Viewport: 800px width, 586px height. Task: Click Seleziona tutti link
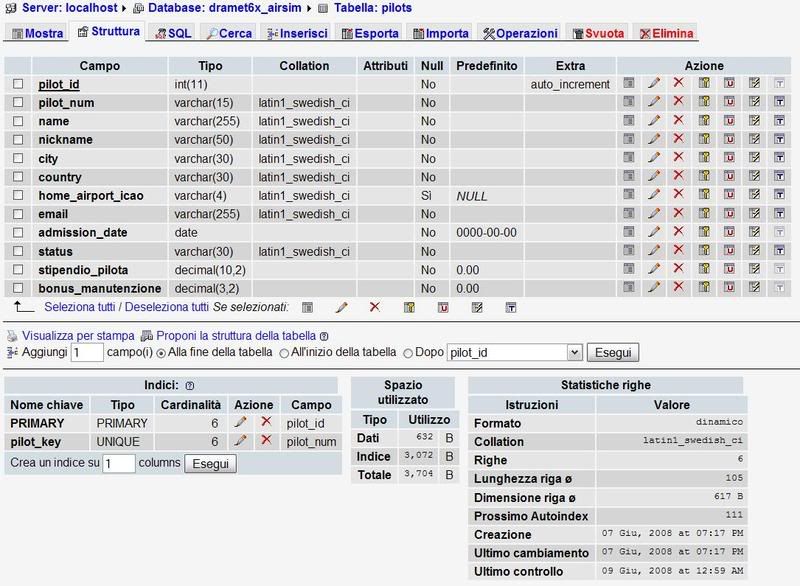80,307
